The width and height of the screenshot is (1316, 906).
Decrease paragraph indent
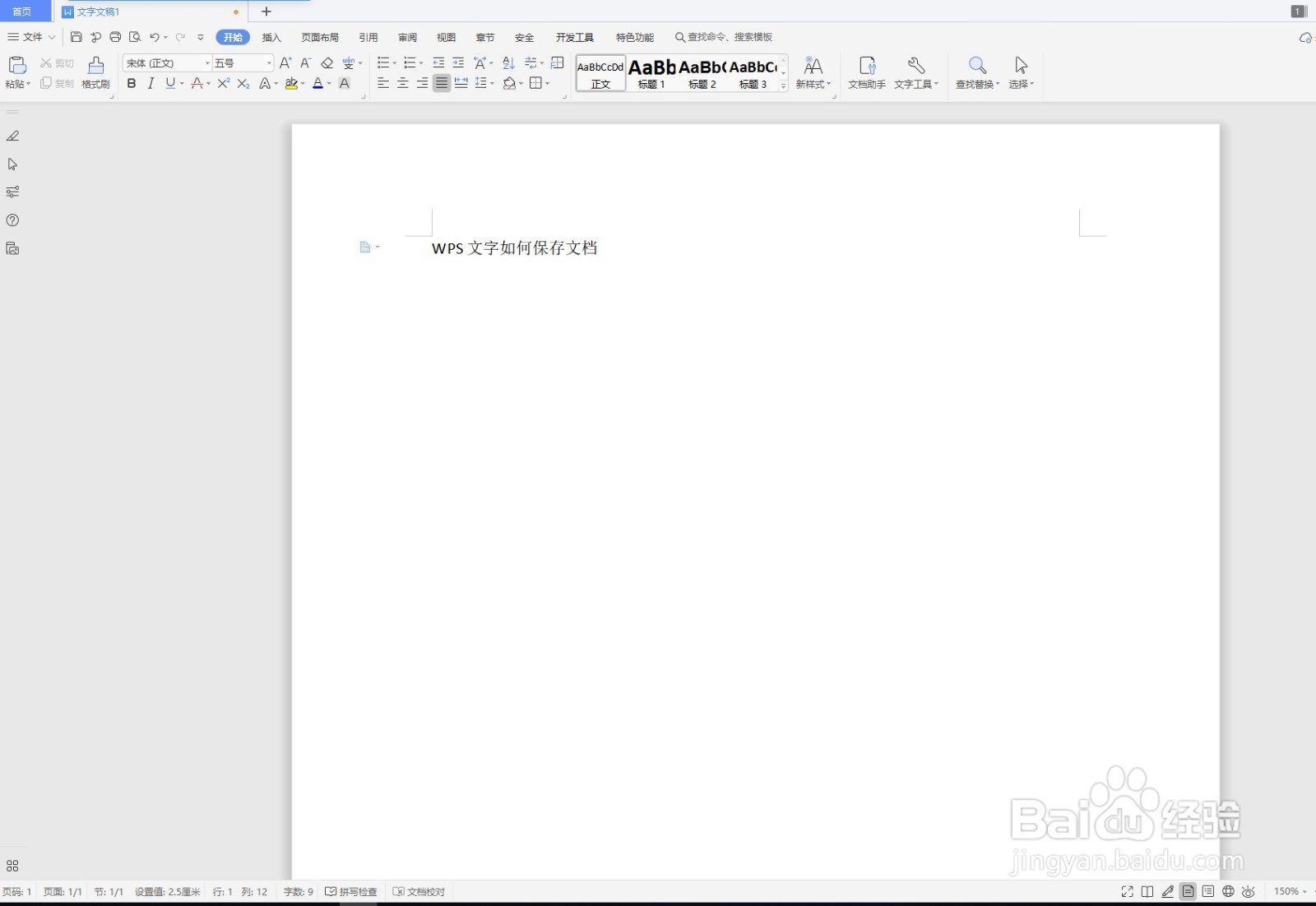click(x=438, y=63)
